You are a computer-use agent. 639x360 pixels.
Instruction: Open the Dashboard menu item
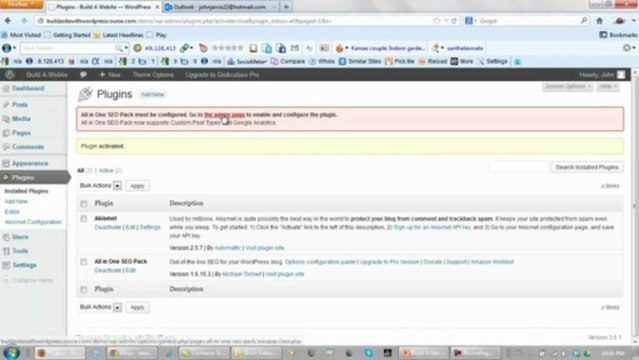pos(28,88)
